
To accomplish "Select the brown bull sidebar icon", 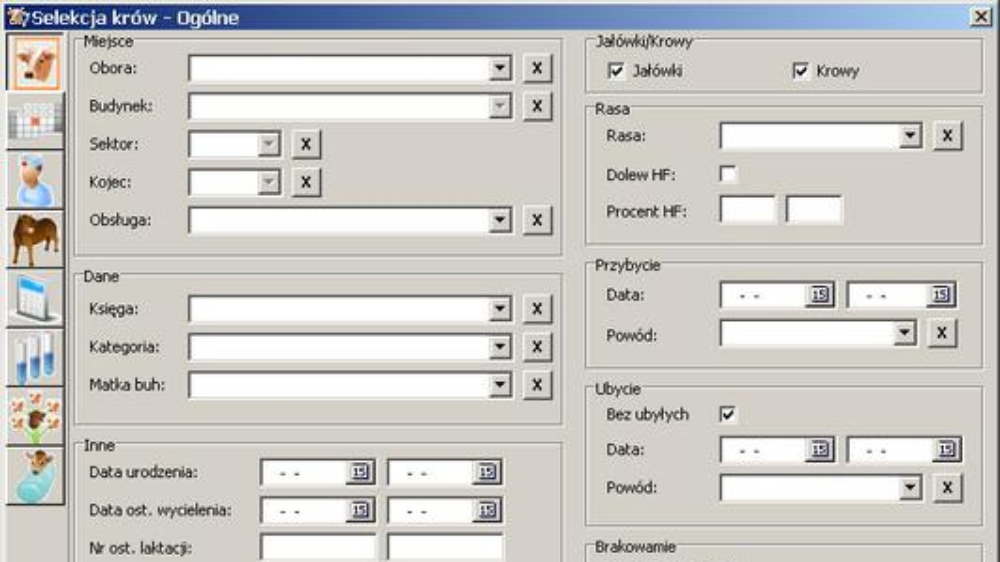I will (36, 238).
